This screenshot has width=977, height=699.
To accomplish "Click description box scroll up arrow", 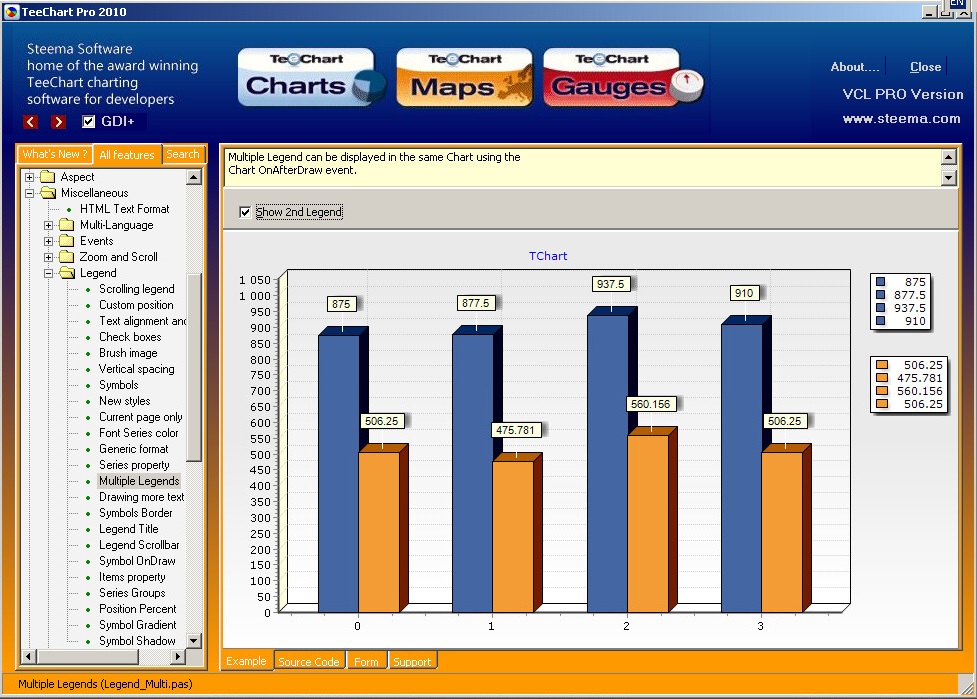I will pyautogui.click(x=948, y=157).
